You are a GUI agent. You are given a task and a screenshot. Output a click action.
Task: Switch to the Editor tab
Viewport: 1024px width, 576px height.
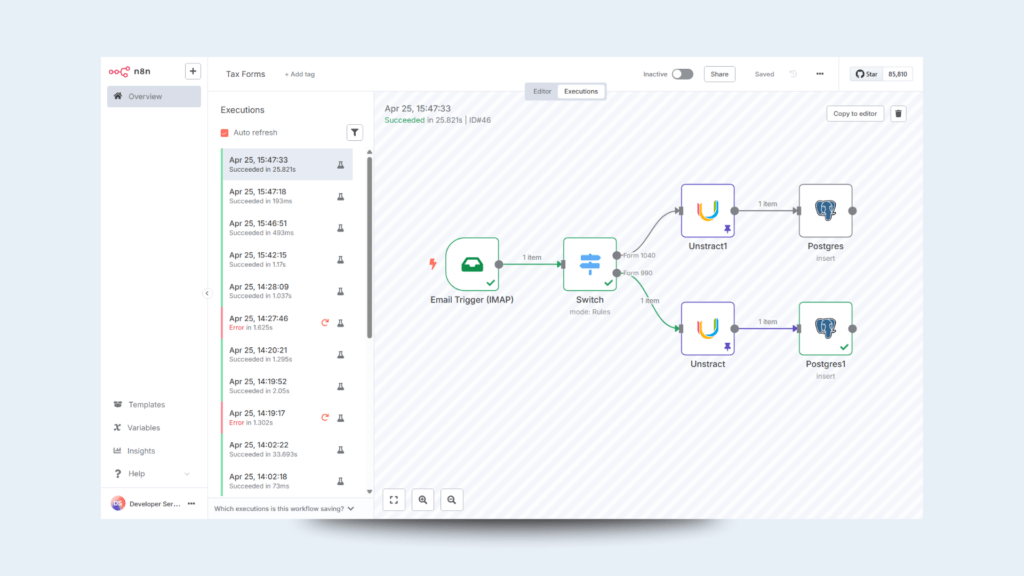[x=542, y=91]
